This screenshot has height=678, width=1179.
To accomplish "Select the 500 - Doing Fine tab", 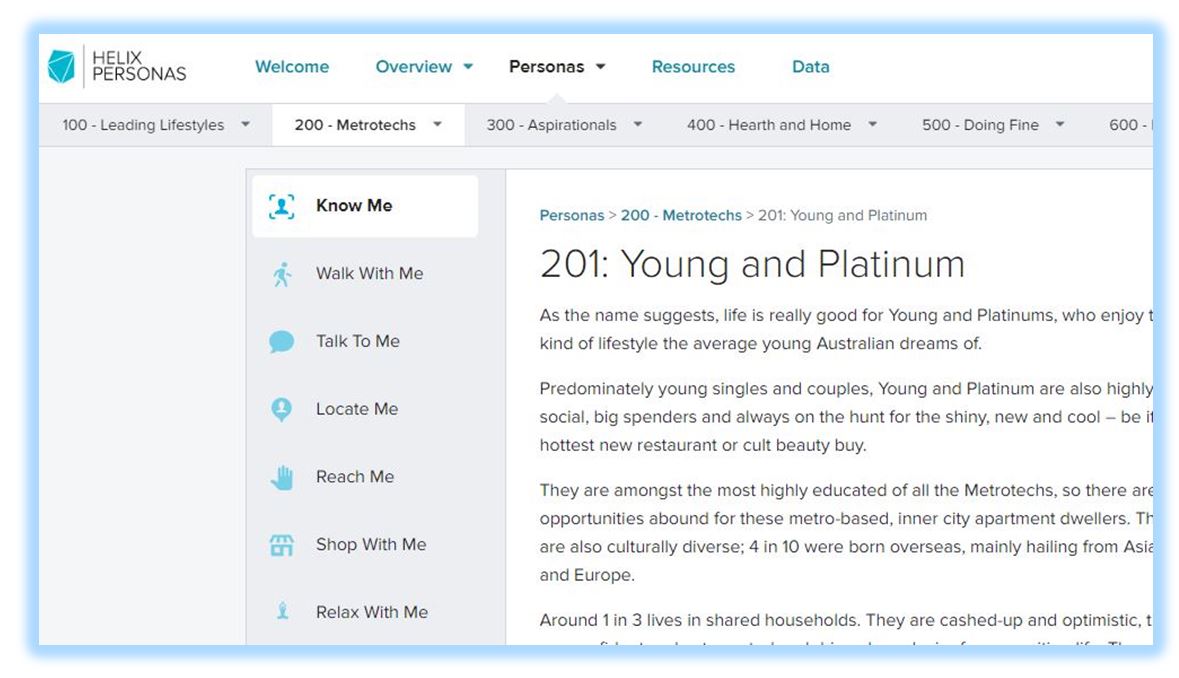I will (x=979, y=125).
